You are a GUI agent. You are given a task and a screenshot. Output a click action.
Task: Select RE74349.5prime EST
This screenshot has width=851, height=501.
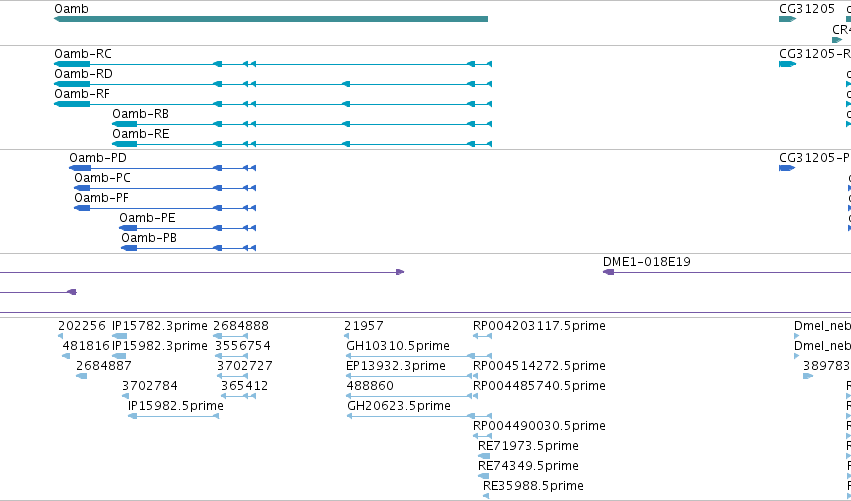484,476
